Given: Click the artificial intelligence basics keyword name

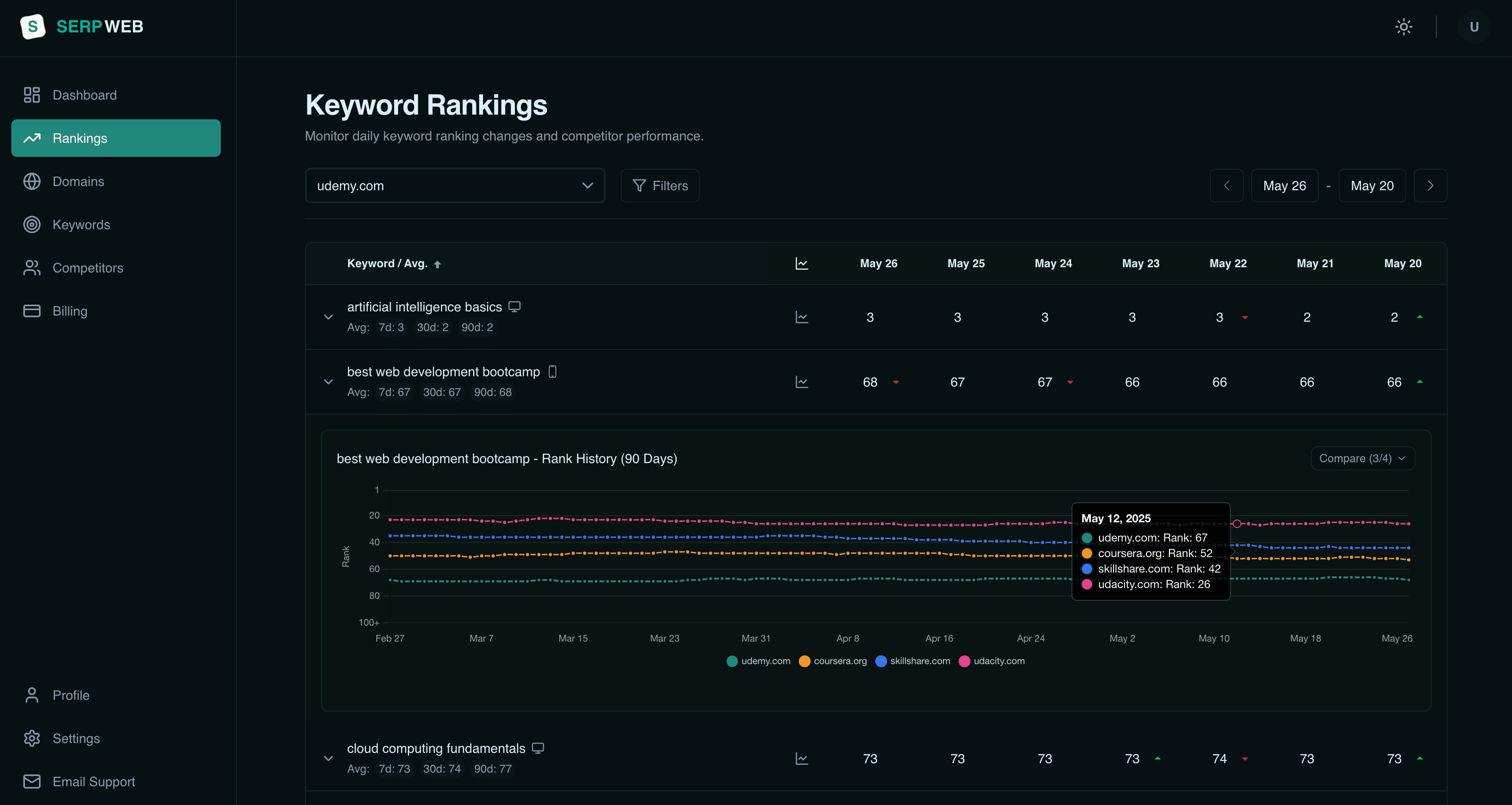Looking at the screenshot, I should tap(424, 307).
